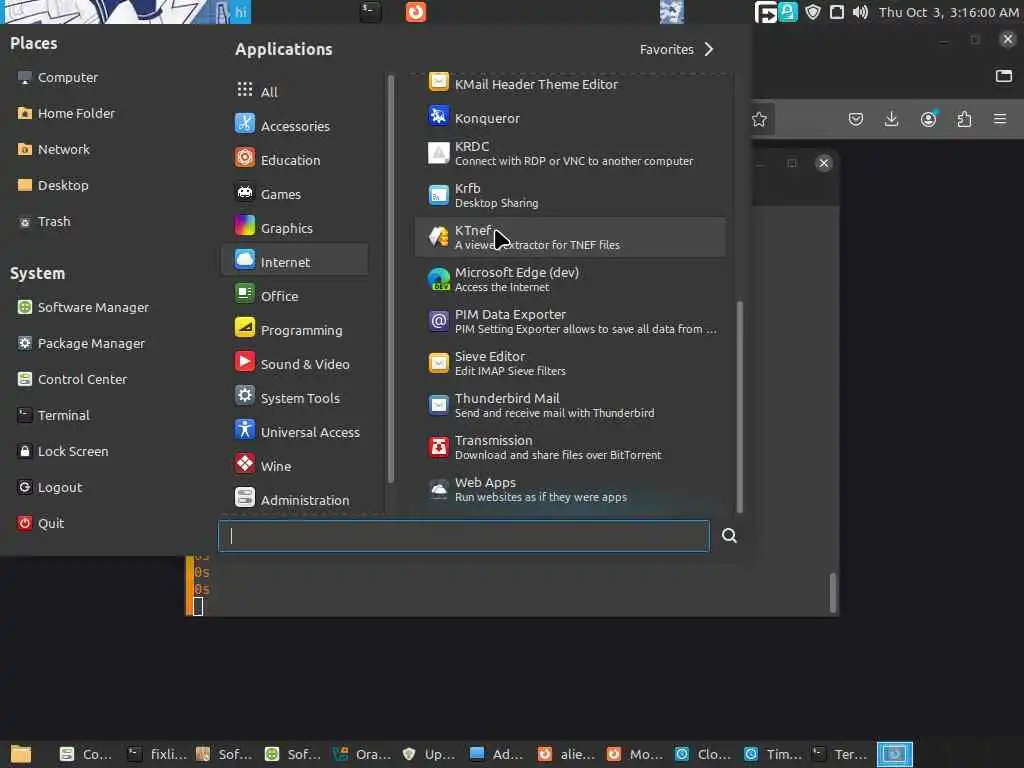Launch PIM Data Exporter
Viewport: 1024px width, 768px height.
[569, 321]
